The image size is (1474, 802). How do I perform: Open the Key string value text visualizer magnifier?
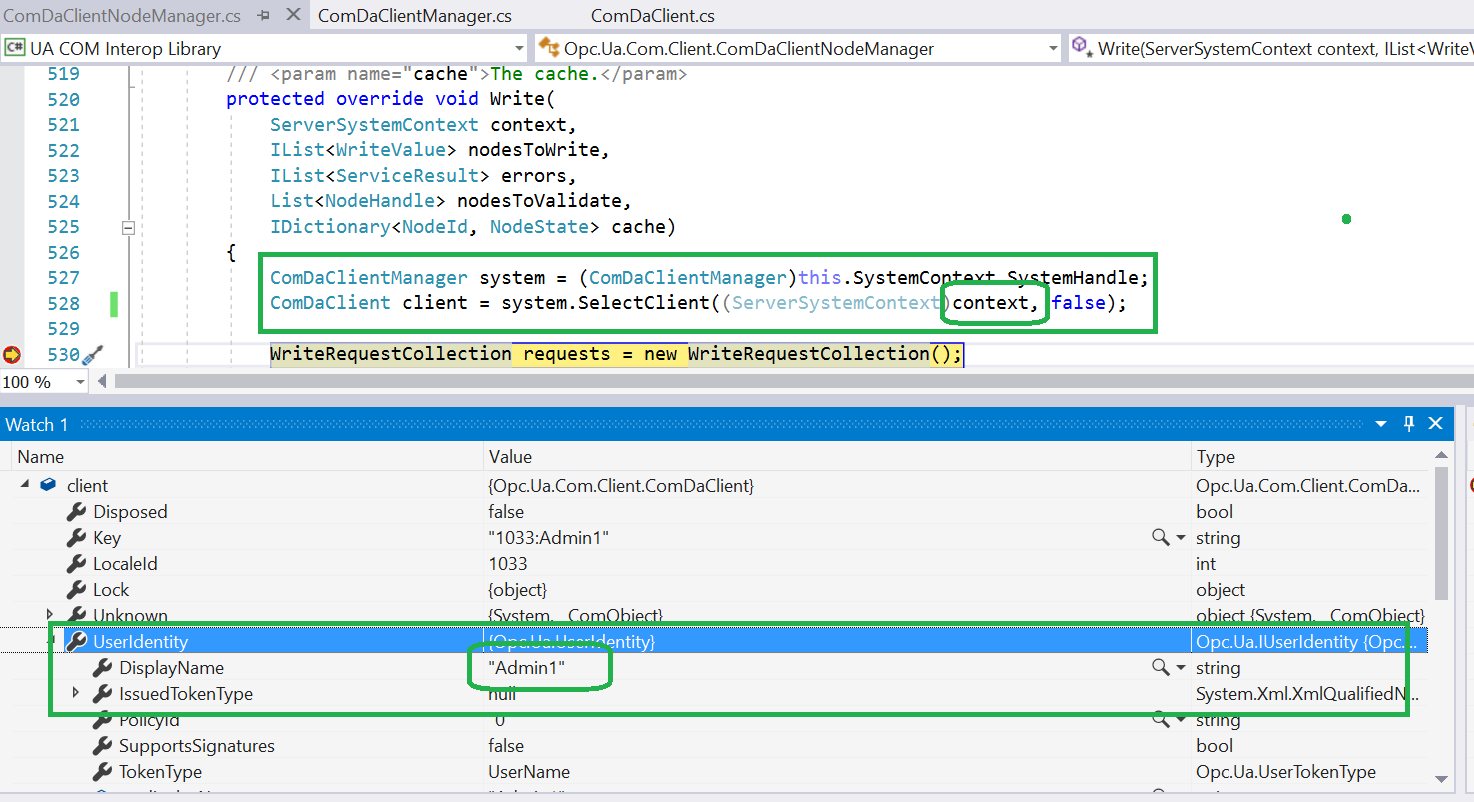coord(1159,537)
